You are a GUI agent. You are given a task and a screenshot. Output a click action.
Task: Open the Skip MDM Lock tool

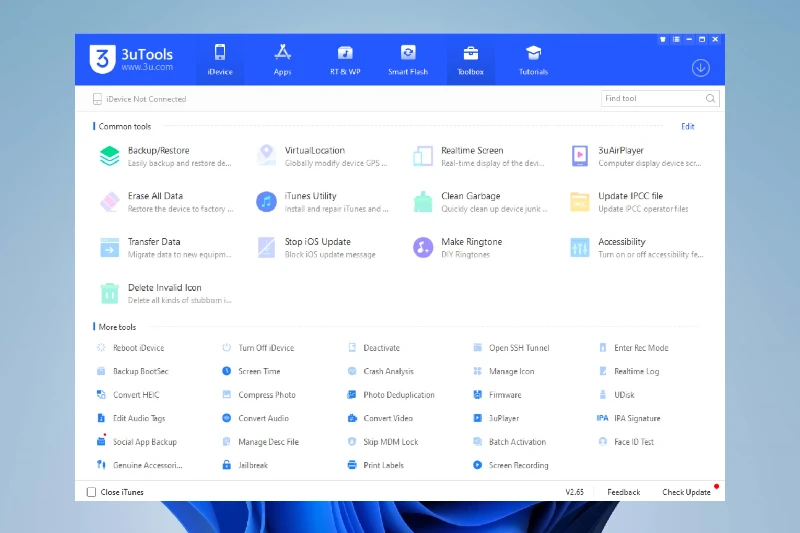383,442
